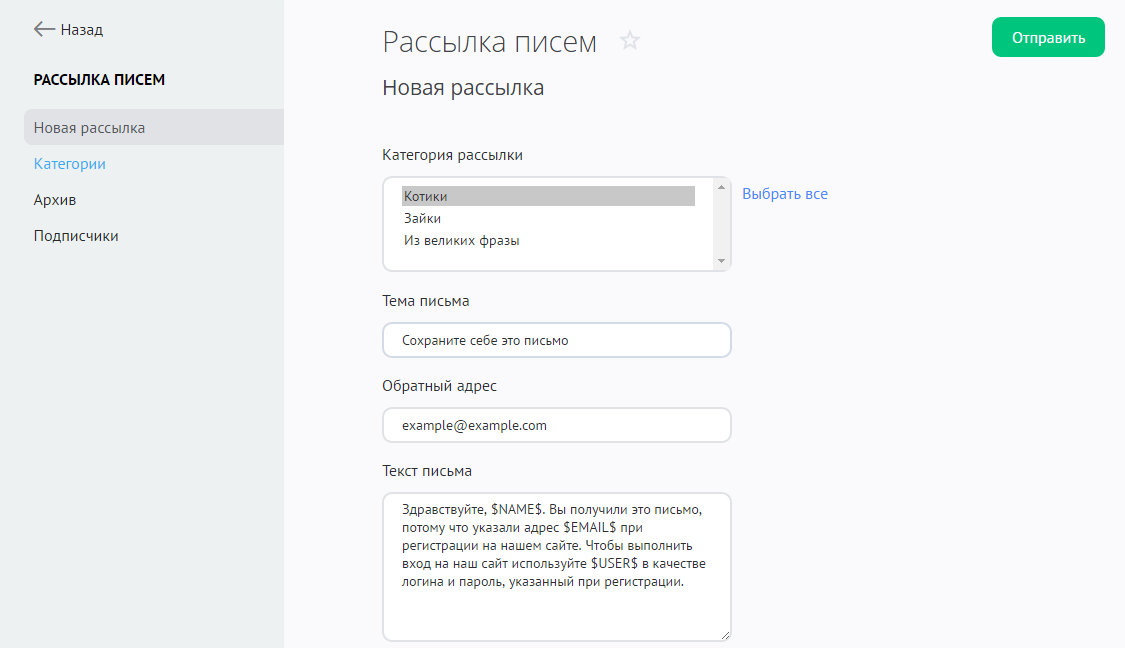Screen dimensions: 1125x648
Task: Star the Рассылка писем page as favorite
Action: pos(629,41)
